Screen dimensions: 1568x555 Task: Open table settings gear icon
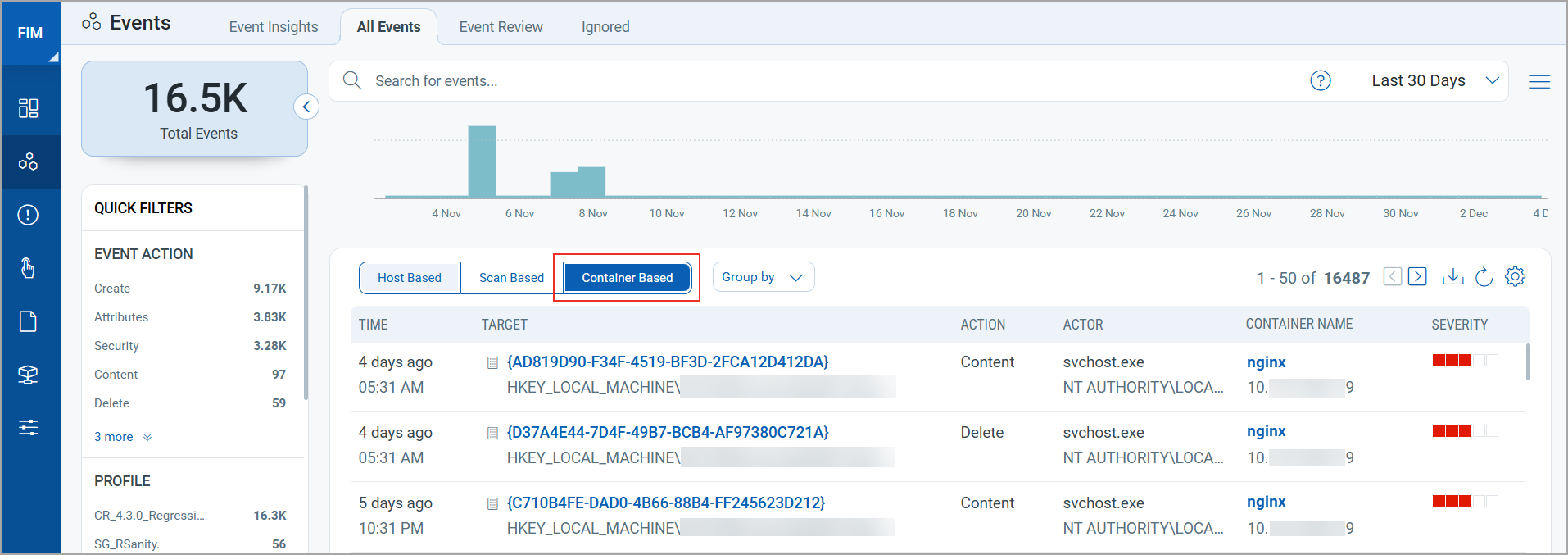[1516, 276]
